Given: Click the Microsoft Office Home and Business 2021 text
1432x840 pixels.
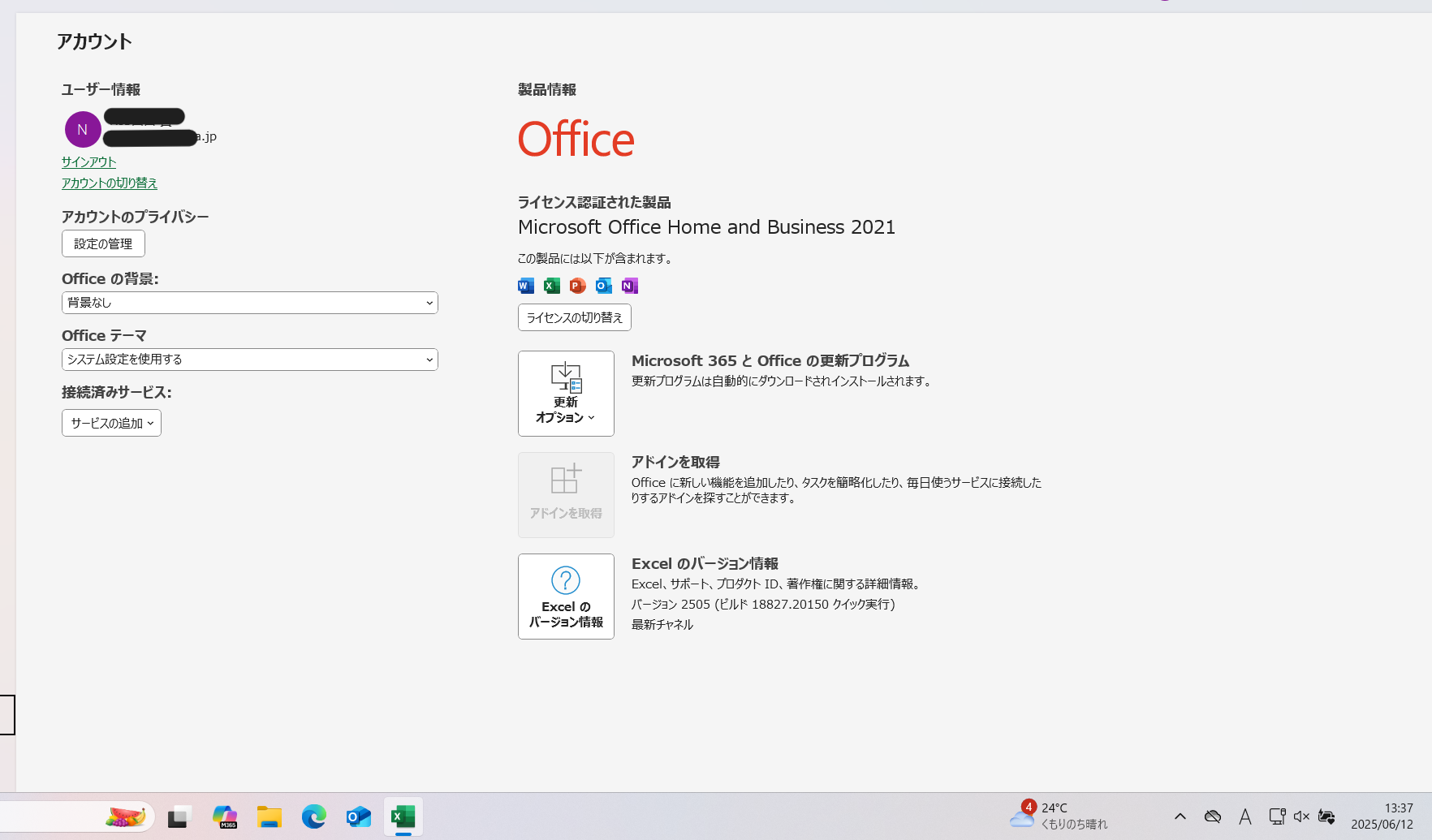Looking at the screenshot, I should pyautogui.click(x=706, y=227).
